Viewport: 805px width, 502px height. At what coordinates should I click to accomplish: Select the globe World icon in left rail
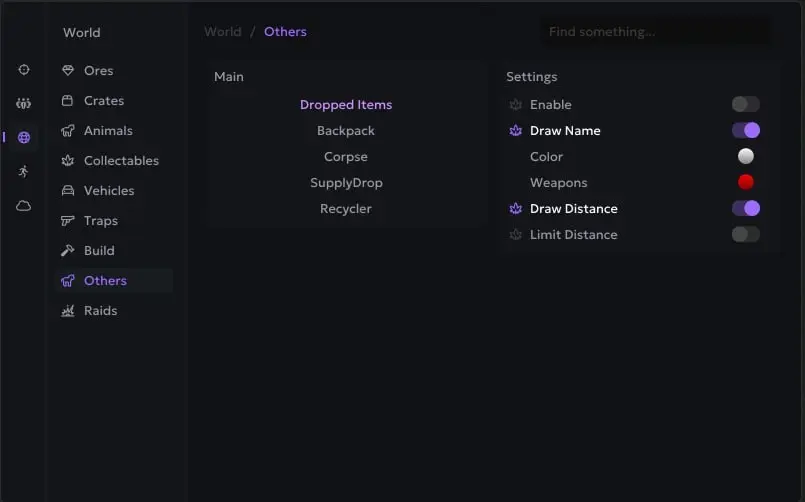(x=24, y=138)
